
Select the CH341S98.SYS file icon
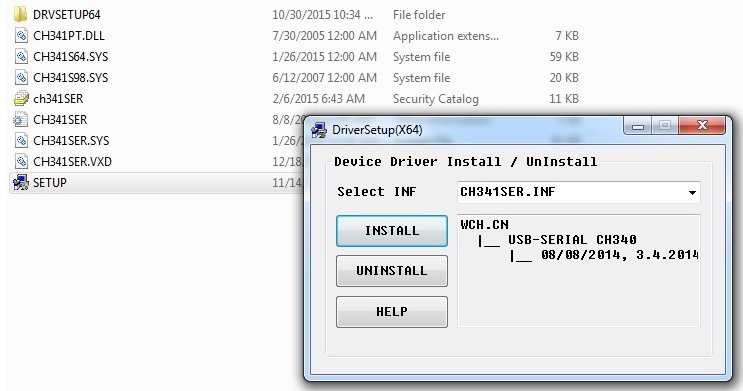coord(21,77)
